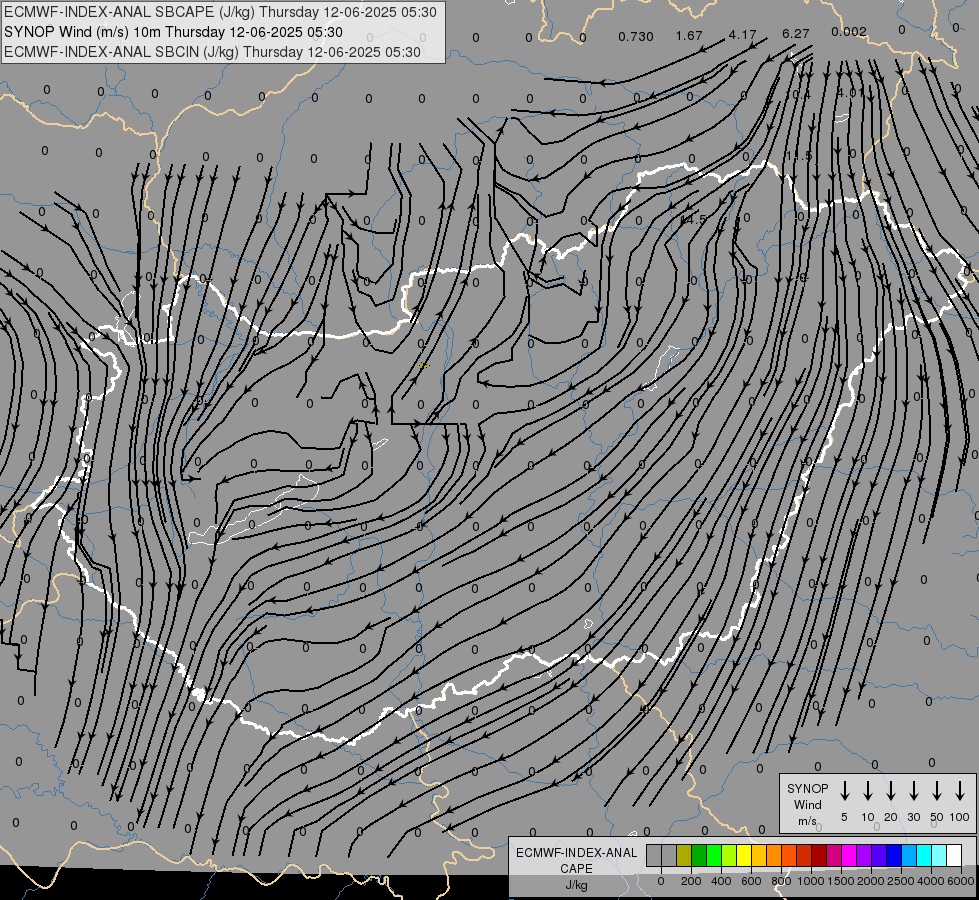Viewport: 979px width, 900px height.
Task: Click the wind legend arrow above 100
Action: coord(960,791)
